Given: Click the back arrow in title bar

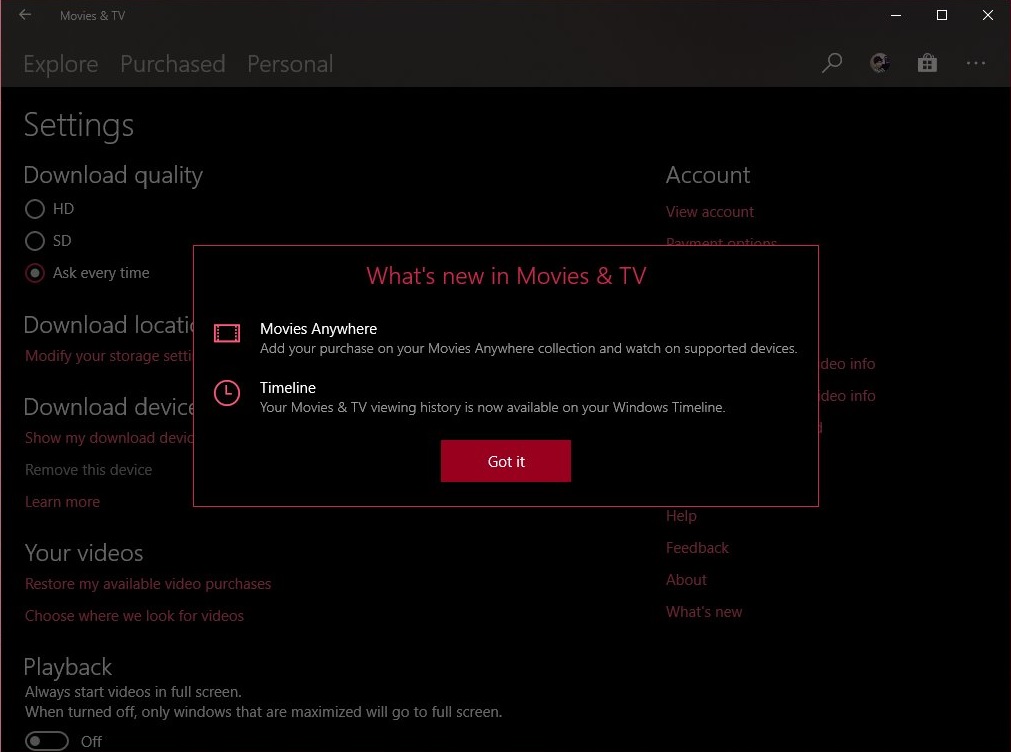Looking at the screenshot, I should [25, 14].
